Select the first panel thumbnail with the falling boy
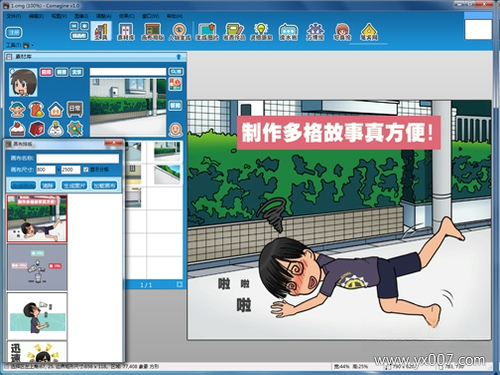Image resolution: width=500 pixels, height=375 pixels. coord(37,219)
